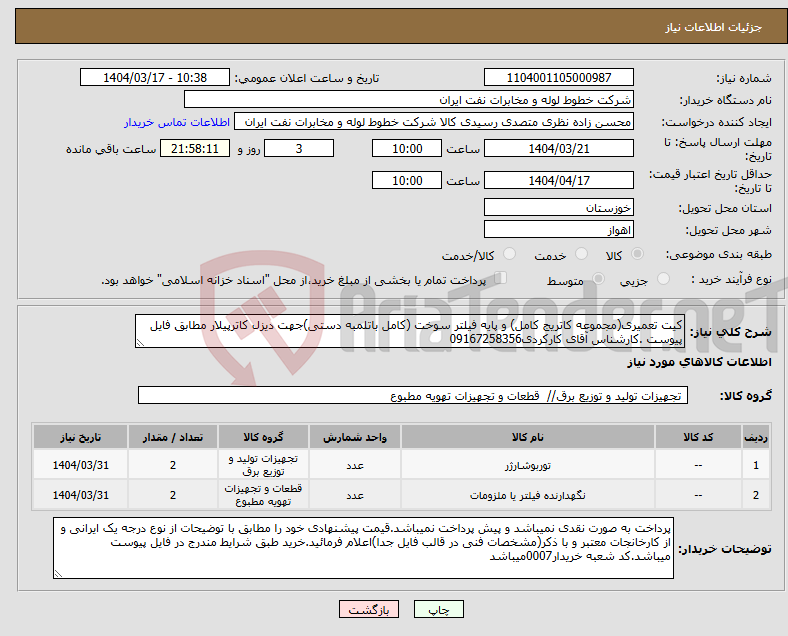Image resolution: width=788 pixels, height=636 pixels.
Task: Click the city field اهواز
Action: [x=558, y=229]
